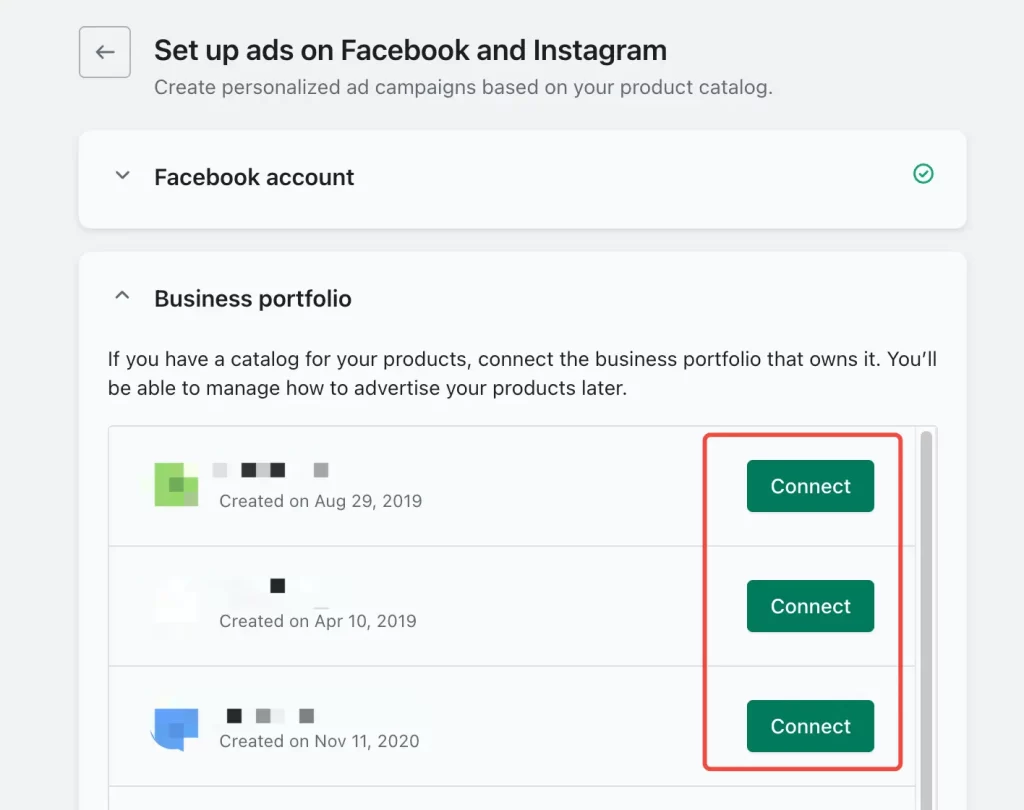Collapse the Business portfolio section
Viewport: 1024px width, 810px height.
[x=122, y=296]
